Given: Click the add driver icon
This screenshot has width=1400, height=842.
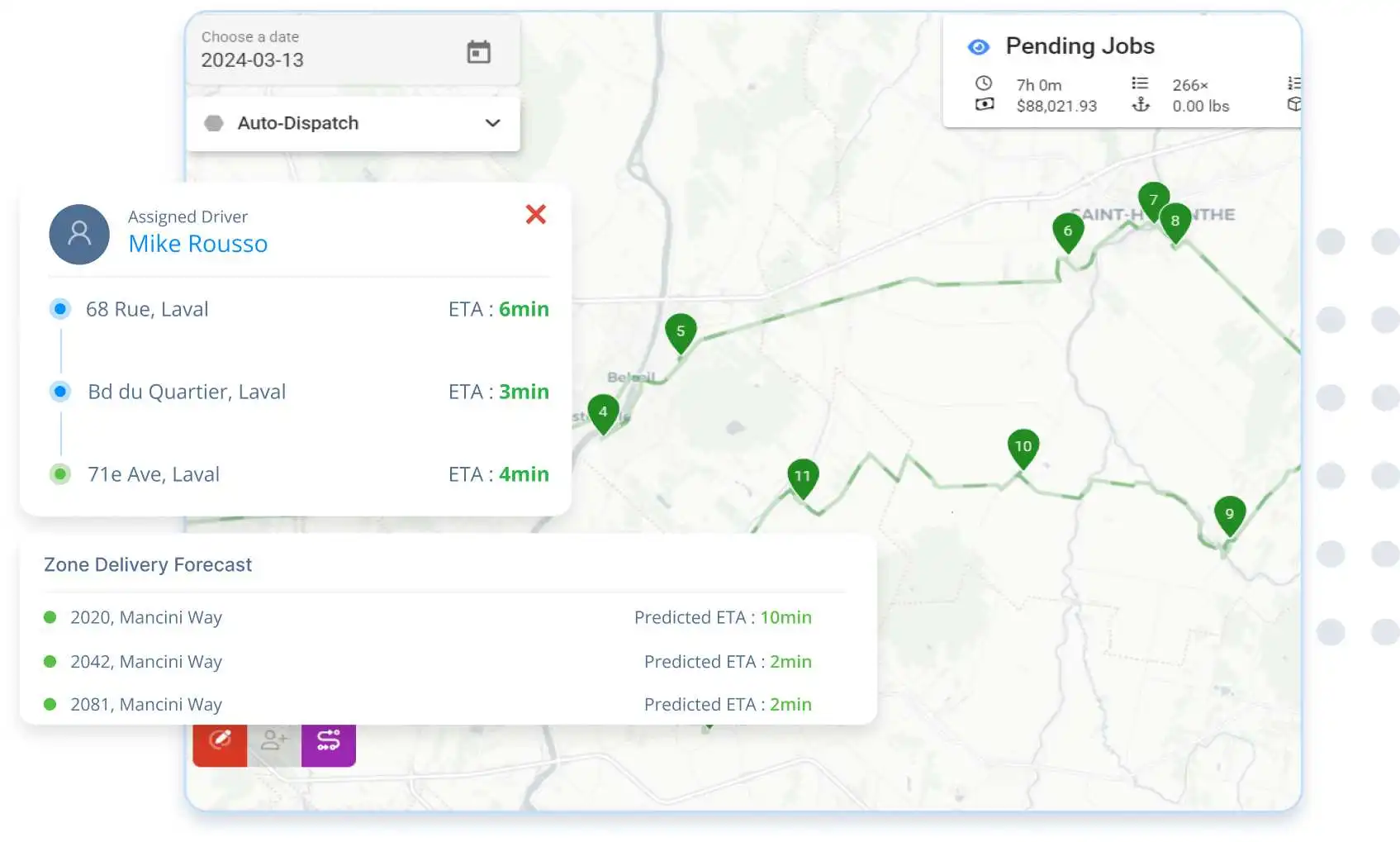Looking at the screenshot, I should [273, 742].
